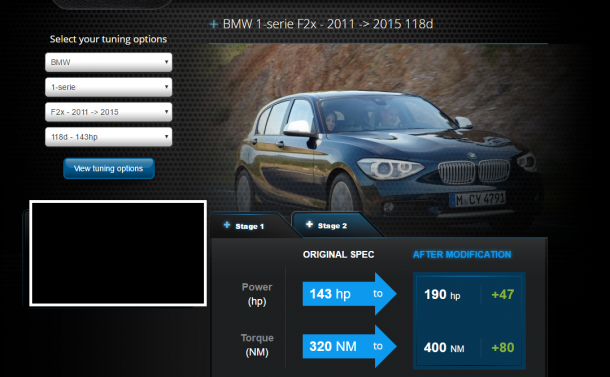Open the 1-serie model dropdown
This screenshot has width=610, height=377.
109,87
